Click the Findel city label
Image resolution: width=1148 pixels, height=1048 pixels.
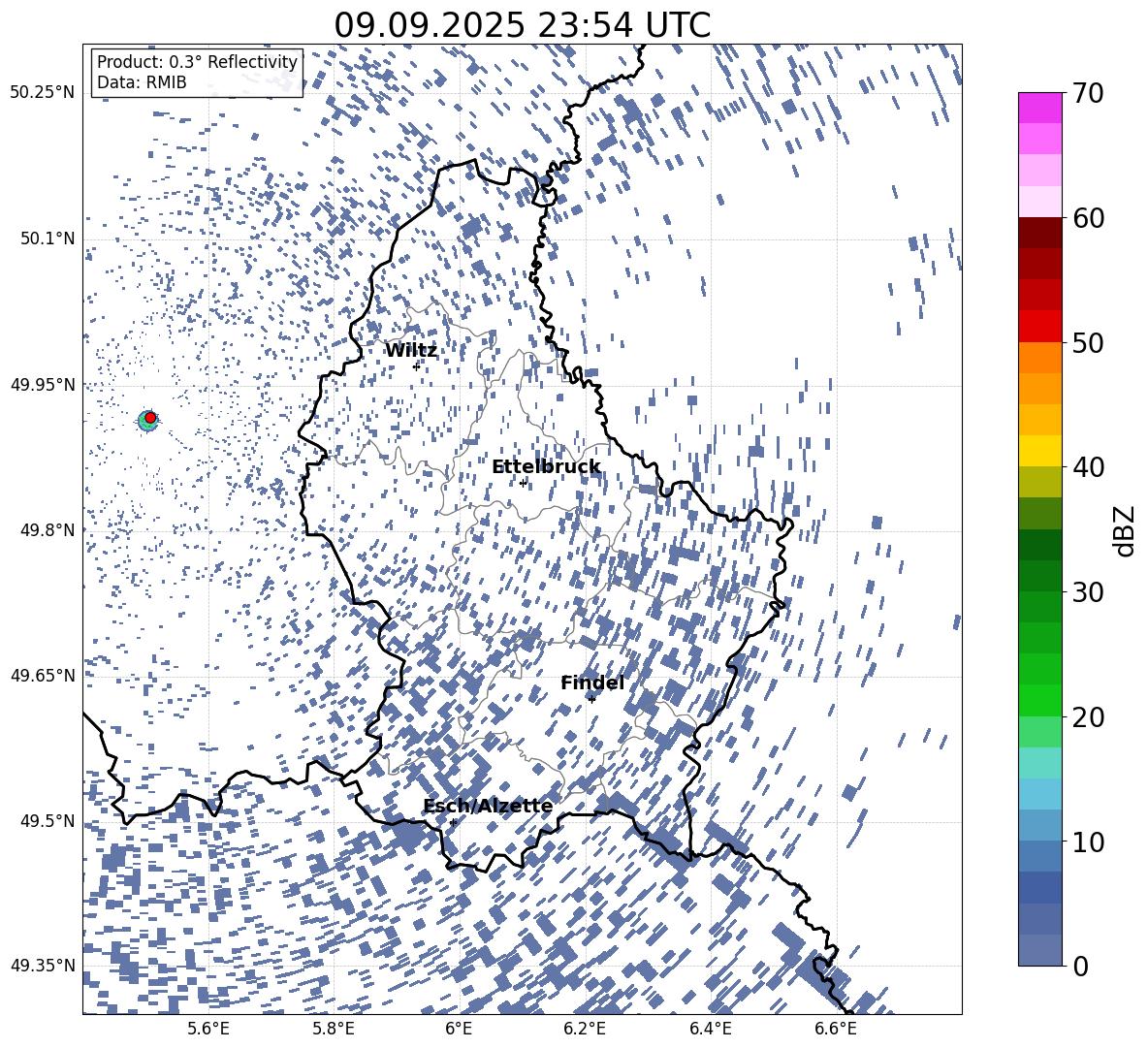point(592,683)
